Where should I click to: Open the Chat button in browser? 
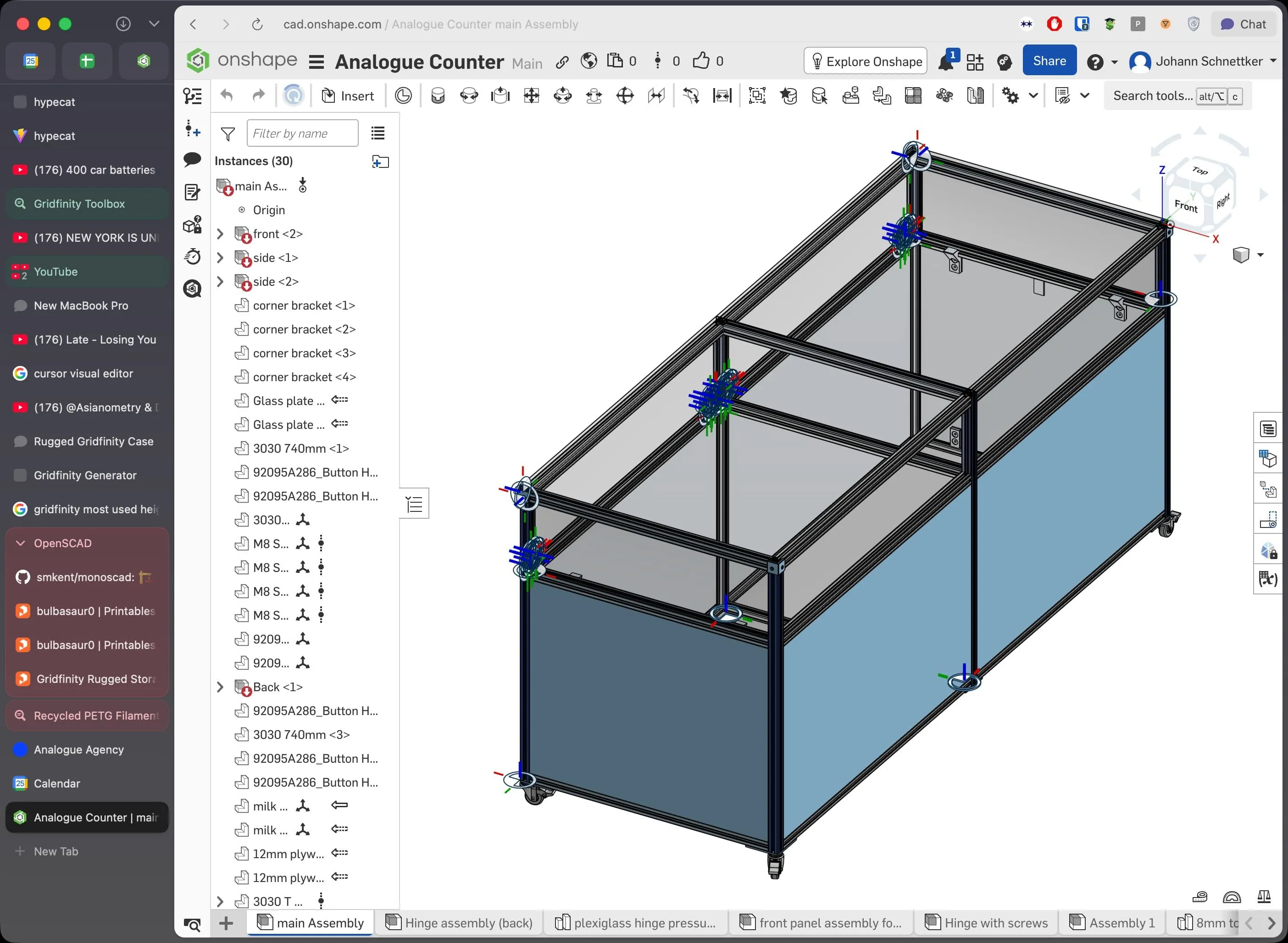click(x=1243, y=24)
